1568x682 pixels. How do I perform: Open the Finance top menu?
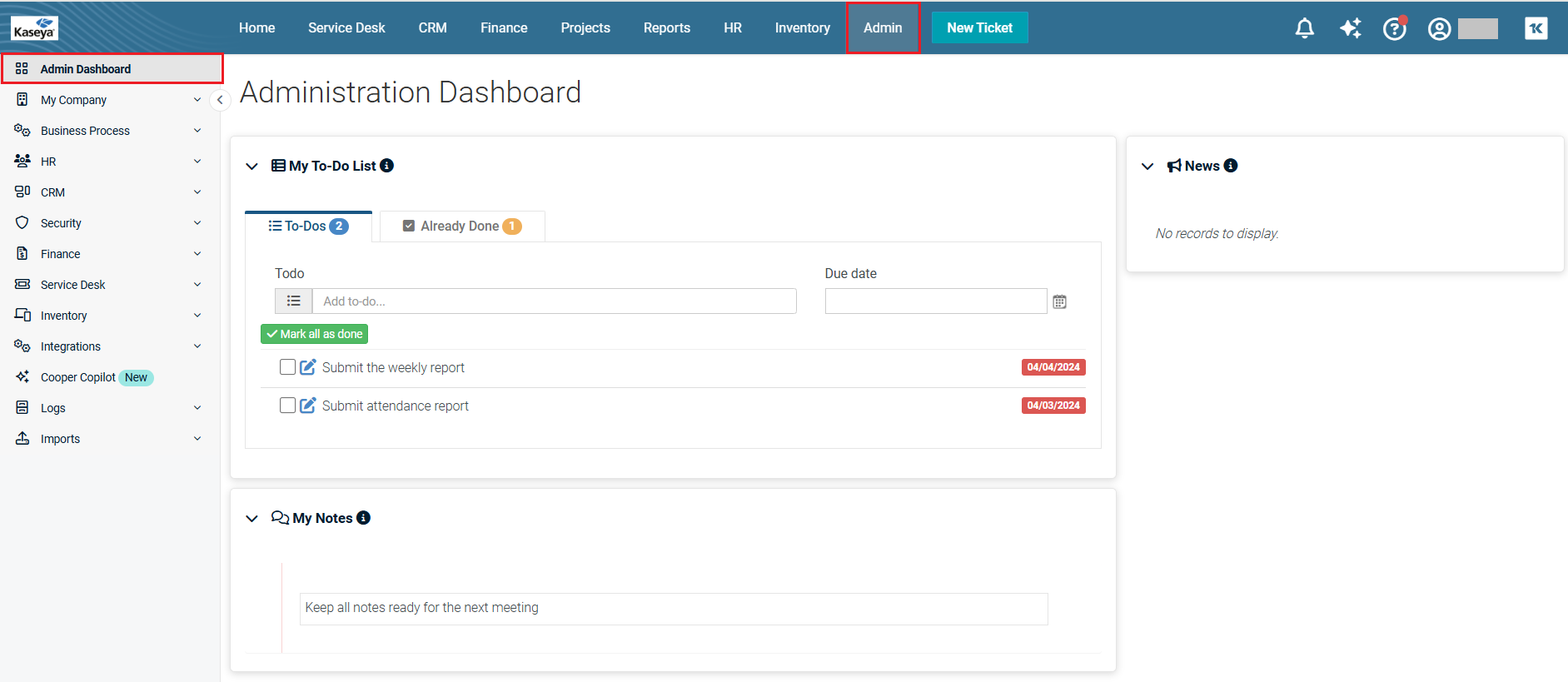[x=504, y=28]
